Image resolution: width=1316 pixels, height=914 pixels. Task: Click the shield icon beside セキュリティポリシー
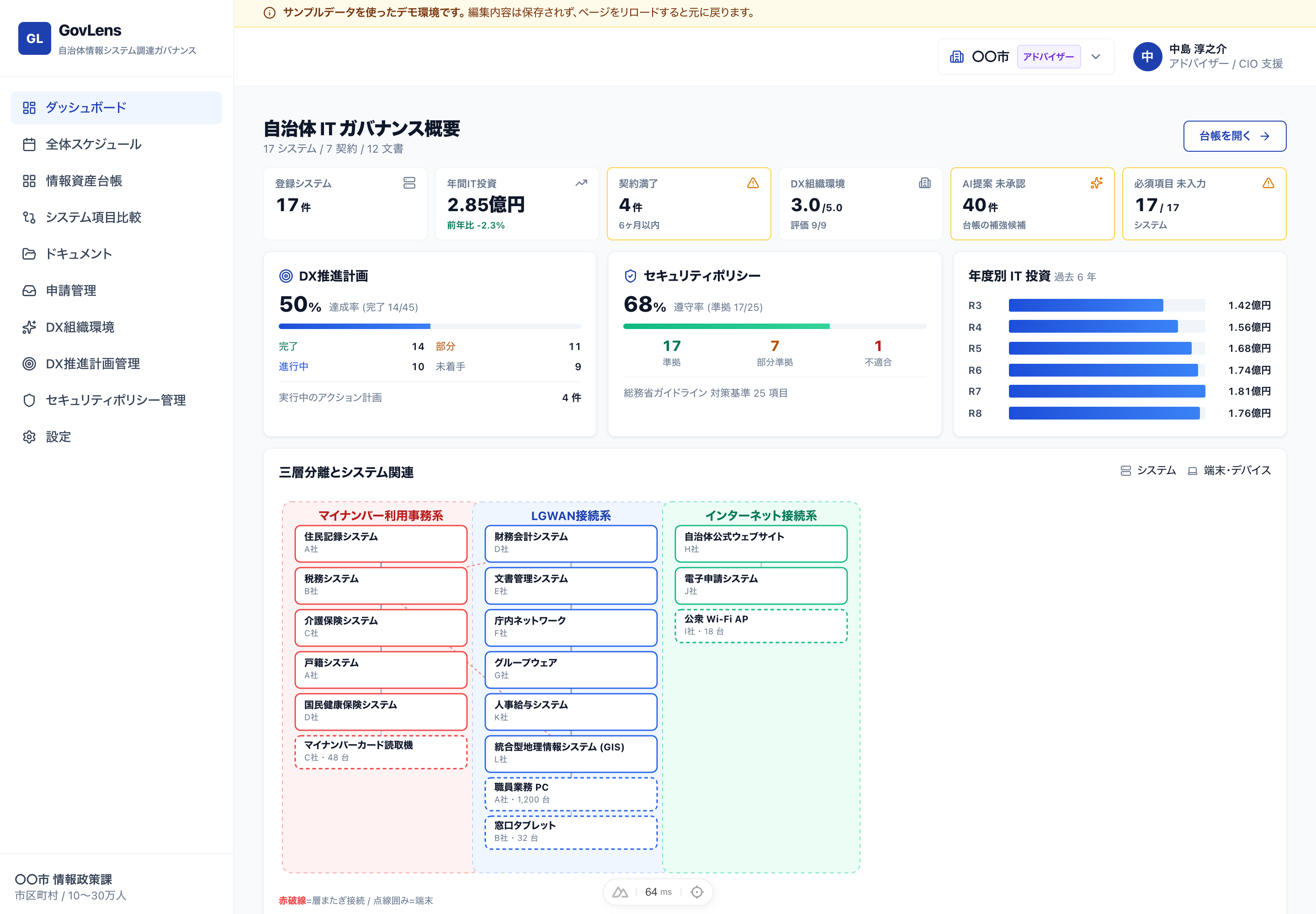click(630, 276)
